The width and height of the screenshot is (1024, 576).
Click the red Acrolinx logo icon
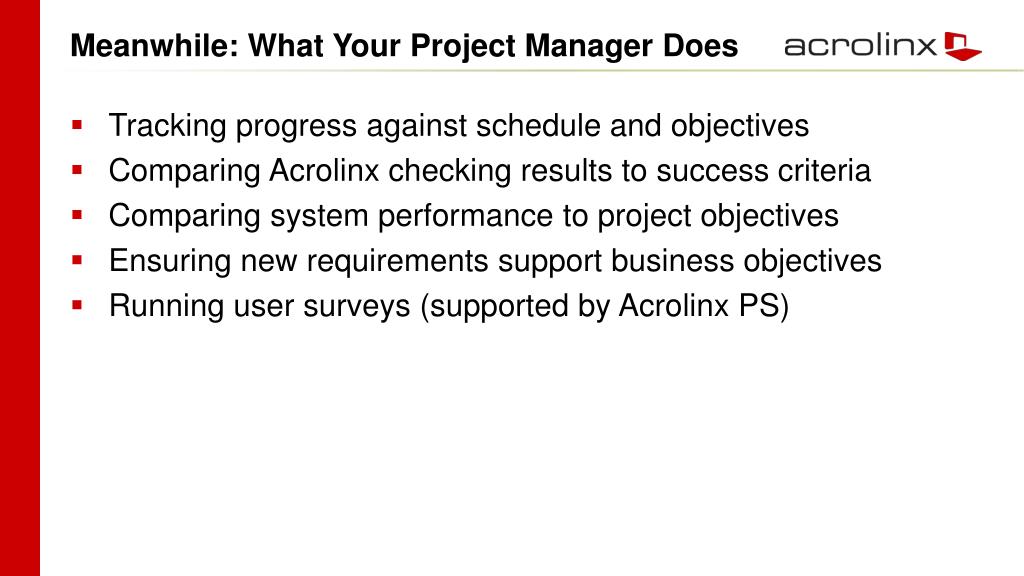point(963,46)
